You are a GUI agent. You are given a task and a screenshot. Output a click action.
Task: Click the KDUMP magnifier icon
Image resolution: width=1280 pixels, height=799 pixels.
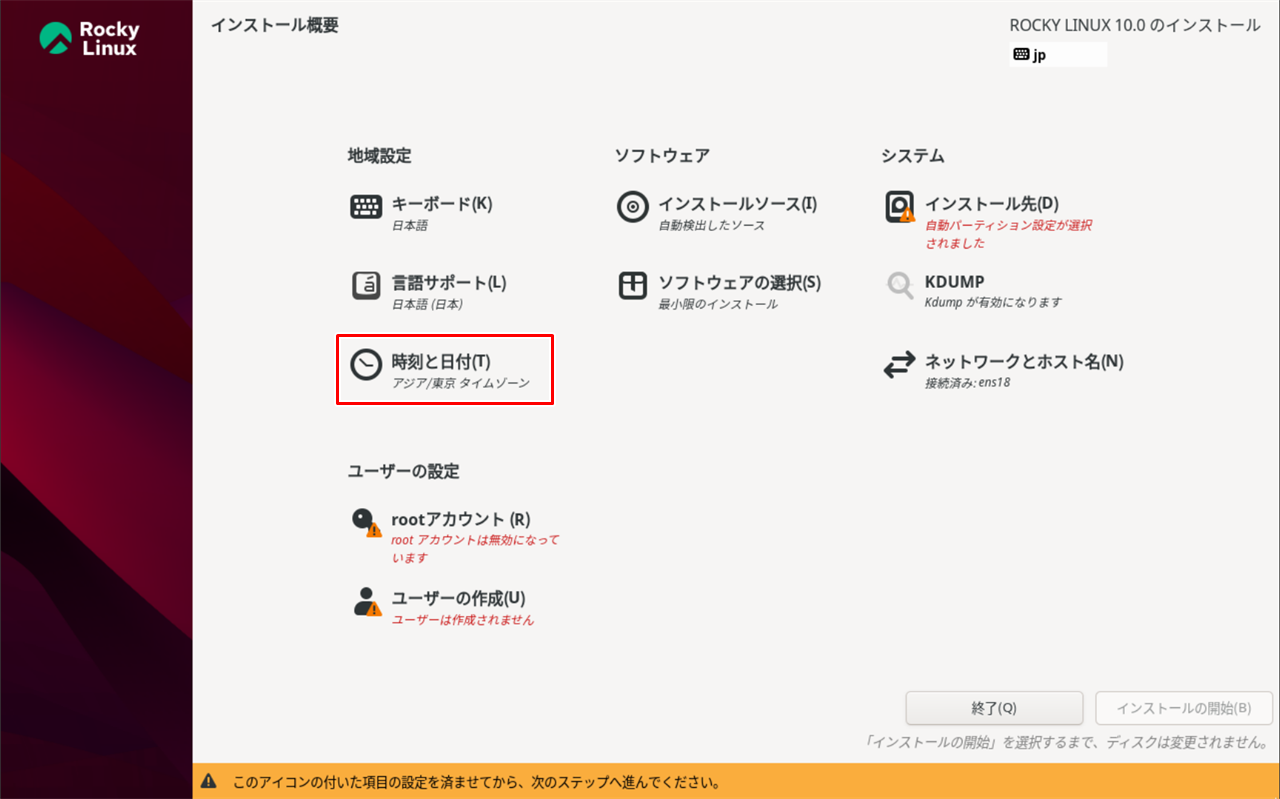[899, 286]
